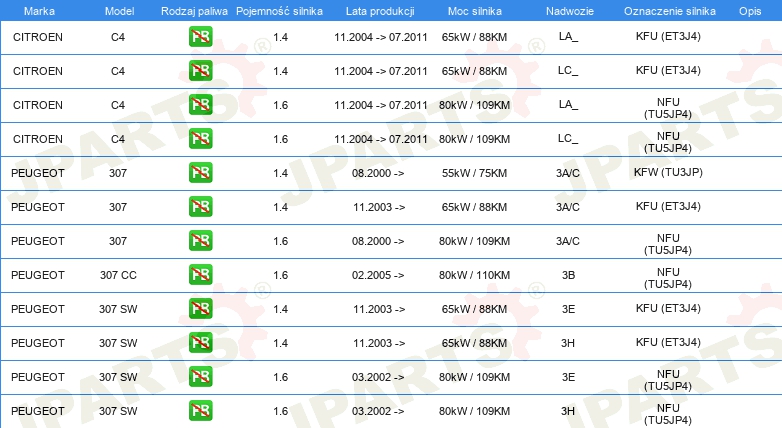Click the Nadwozie column header

tap(570, 11)
